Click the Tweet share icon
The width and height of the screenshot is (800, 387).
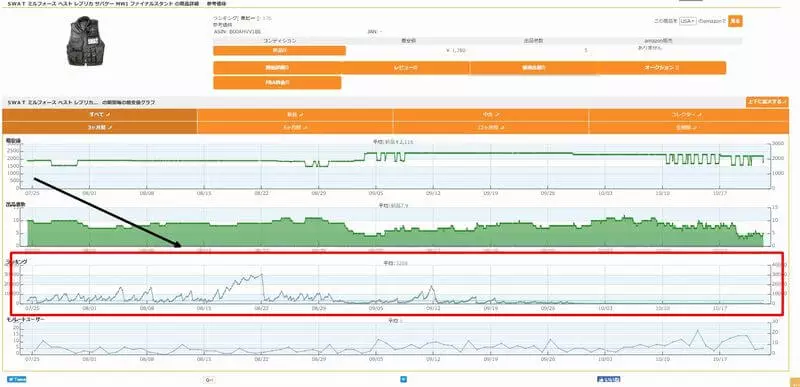click(x=16, y=379)
